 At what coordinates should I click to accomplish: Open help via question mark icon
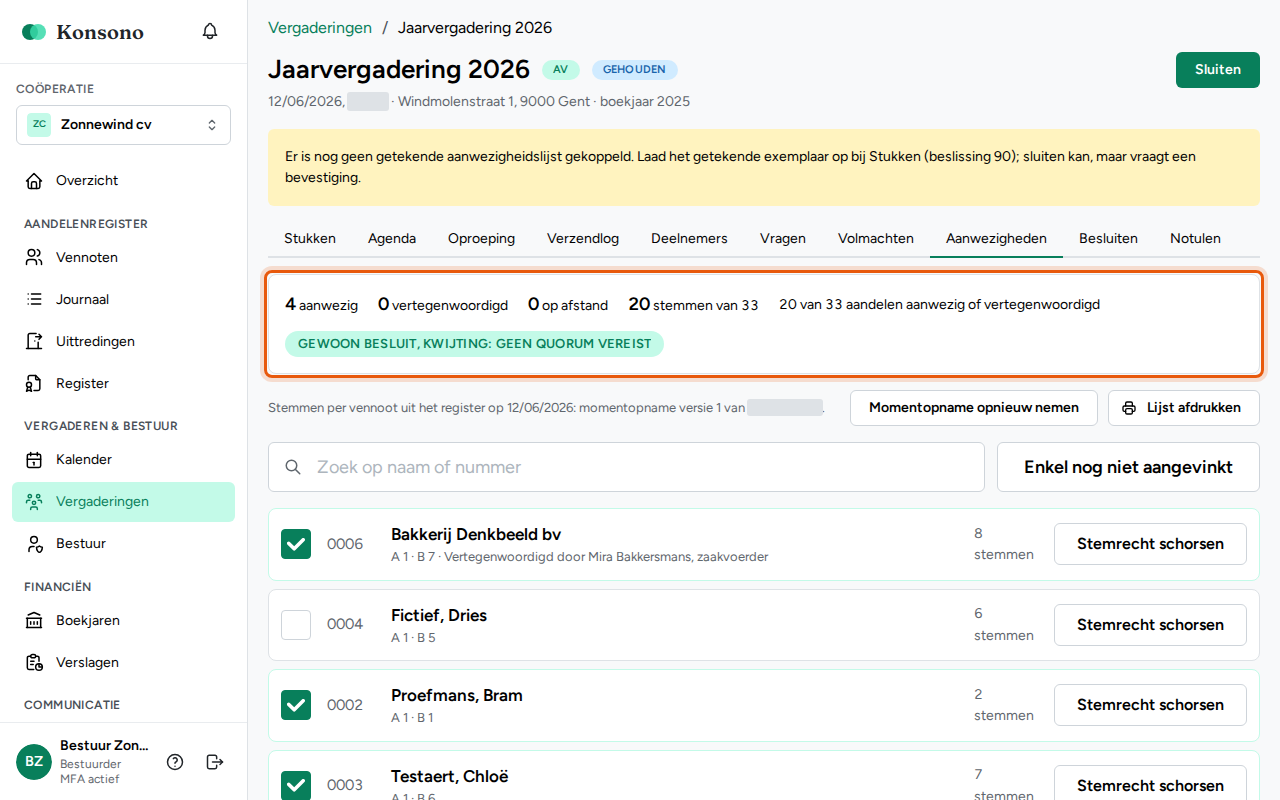[x=175, y=762]
